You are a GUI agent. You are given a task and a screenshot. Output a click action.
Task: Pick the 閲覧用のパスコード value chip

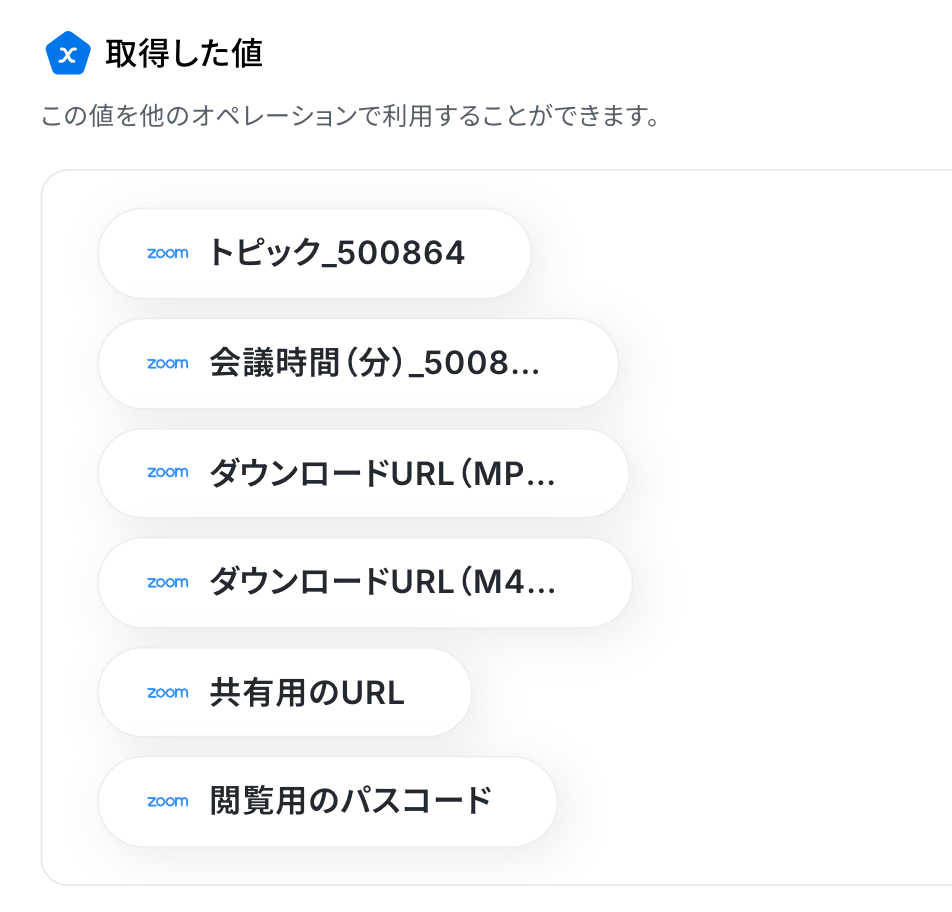point(328,801)
